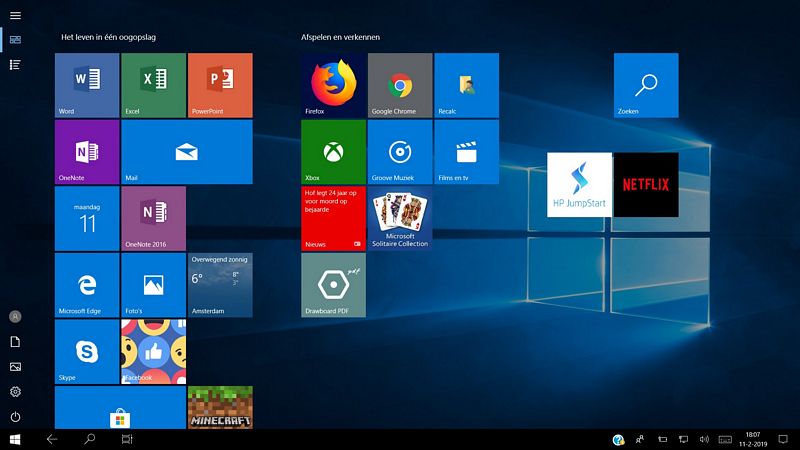The height and width of the screenshot is (450, 800).
Task: Click the Windows Start button
Action: [15, 439]
